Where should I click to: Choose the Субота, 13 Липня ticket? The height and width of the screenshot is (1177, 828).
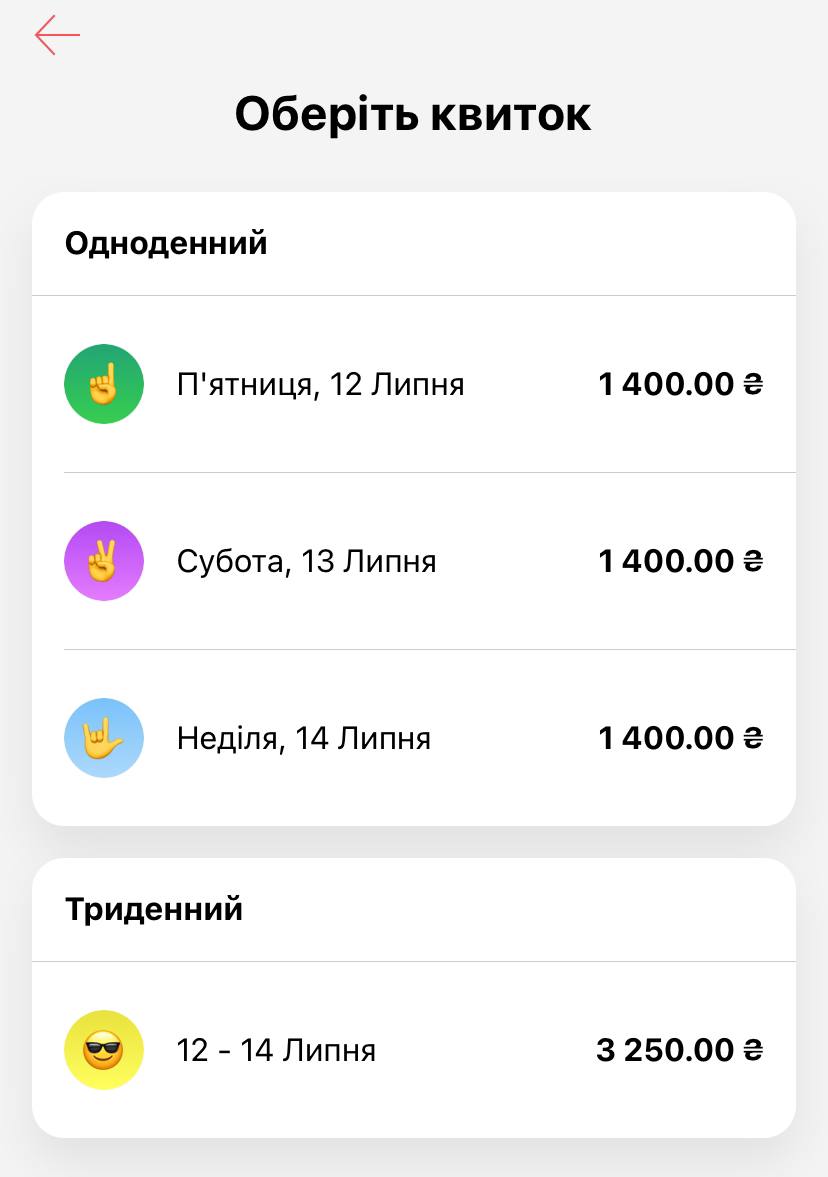[306, 561]
